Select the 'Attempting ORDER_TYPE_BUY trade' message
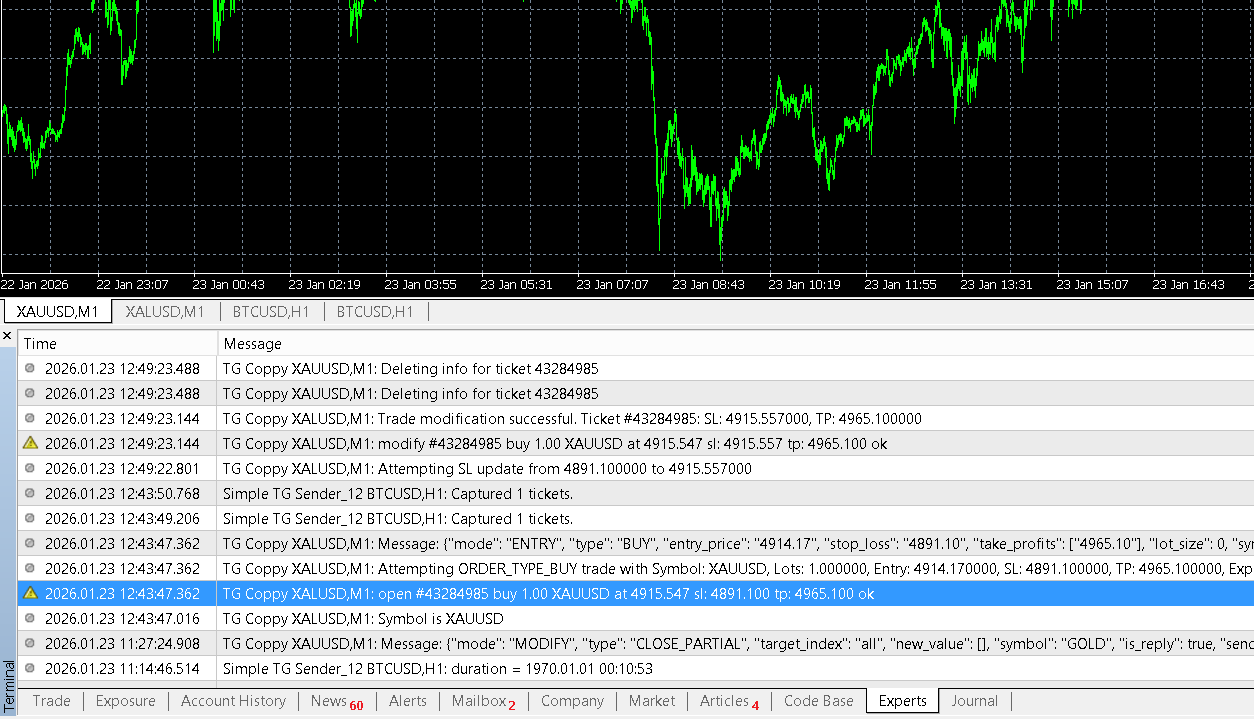This screenshot has height=719, width=1254. click(738, 568)
